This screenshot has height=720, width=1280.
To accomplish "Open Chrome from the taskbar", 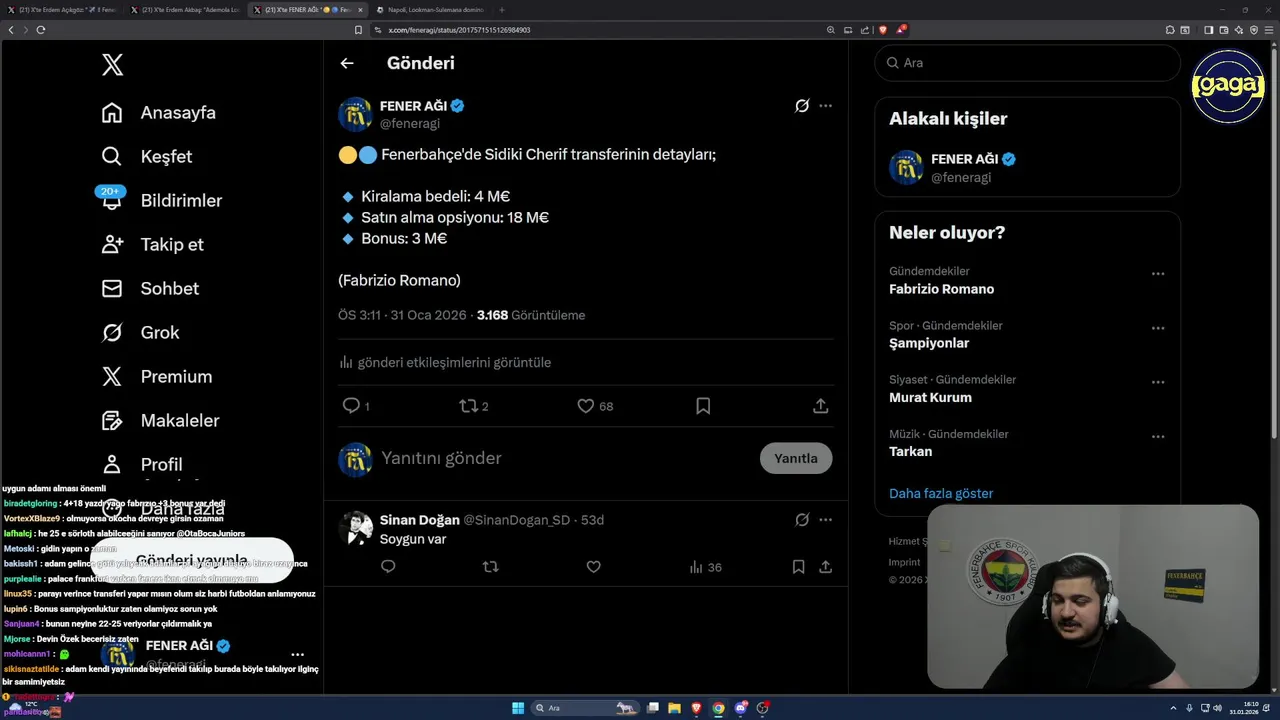I will [x=718, y=708].
